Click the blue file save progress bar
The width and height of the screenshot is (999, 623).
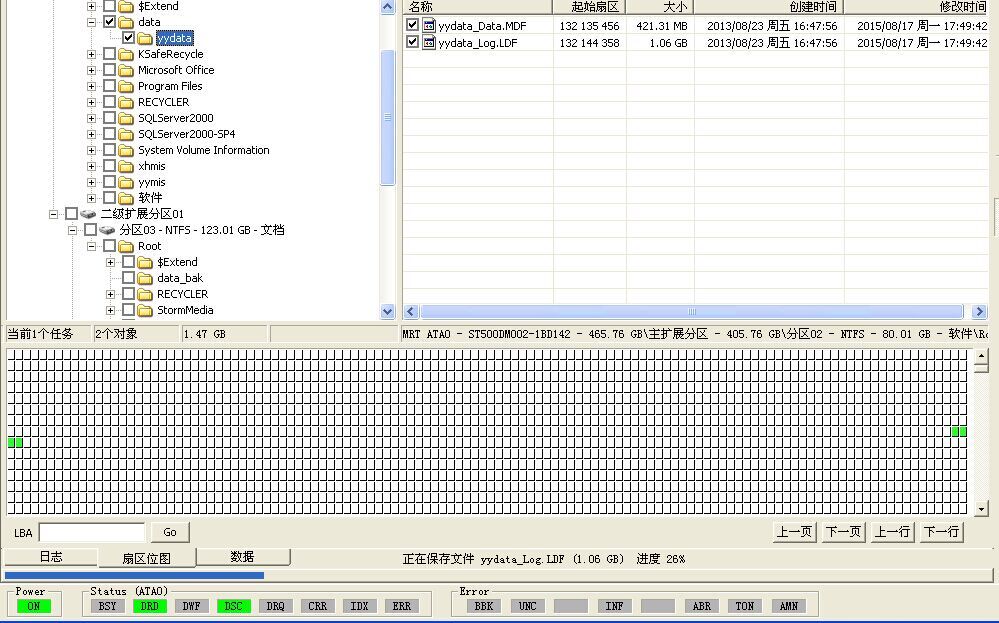point(134,575)
